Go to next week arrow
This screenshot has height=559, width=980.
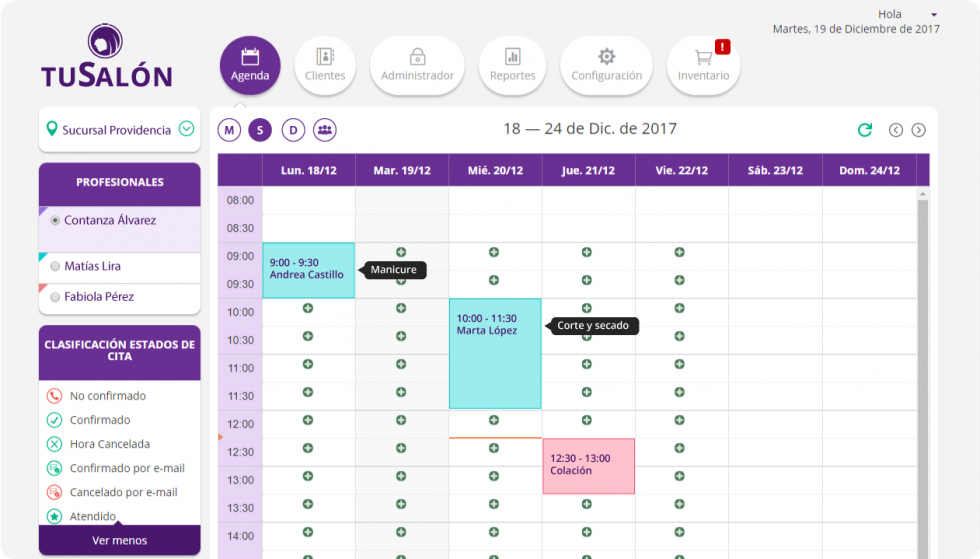click(918, 130)
